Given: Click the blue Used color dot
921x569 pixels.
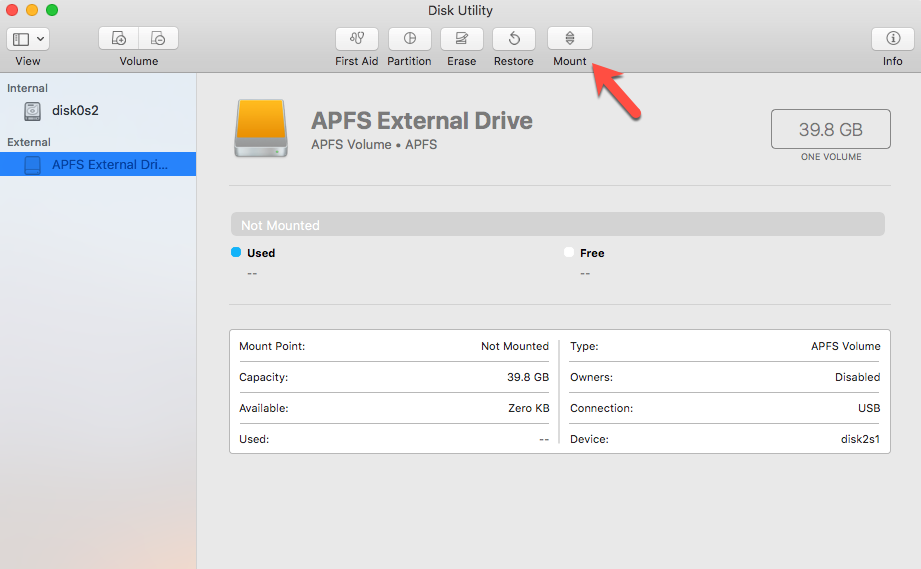Looking at the screenshot, I should click(236, 252).
